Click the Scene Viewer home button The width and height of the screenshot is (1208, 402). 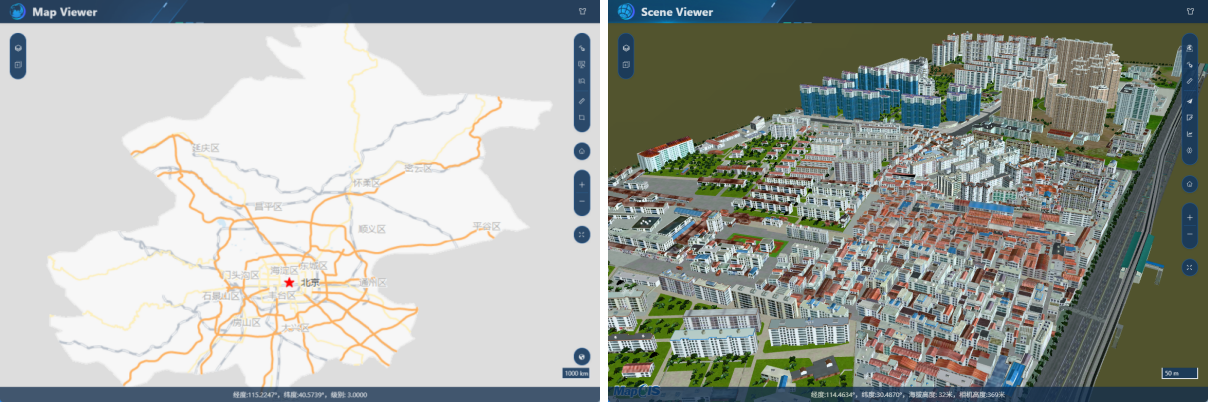pos(1189,184)
